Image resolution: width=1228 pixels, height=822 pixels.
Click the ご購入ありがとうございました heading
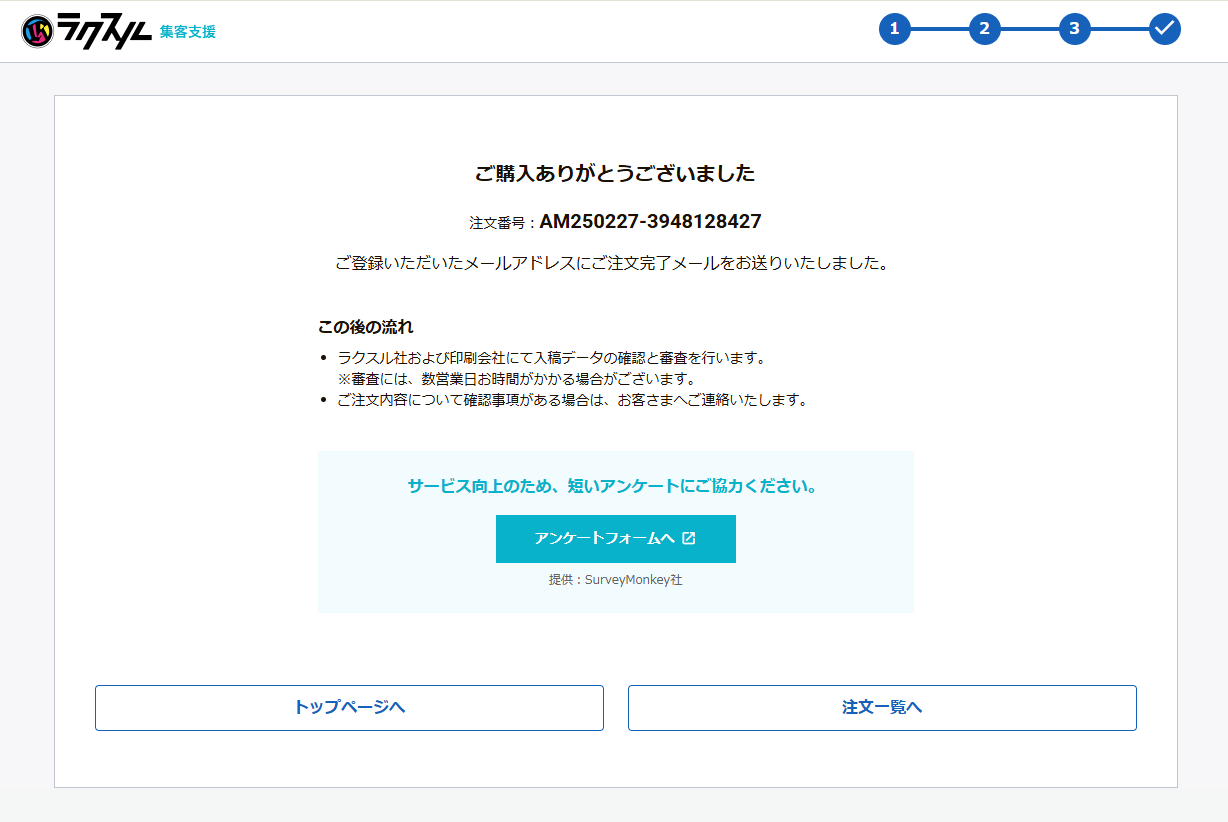pos(614,174)
